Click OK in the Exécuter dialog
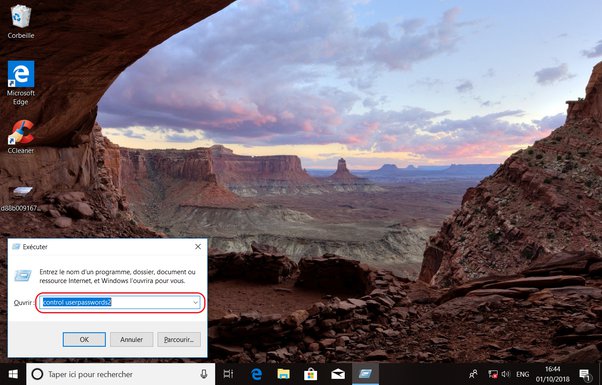 pos(84,339)
